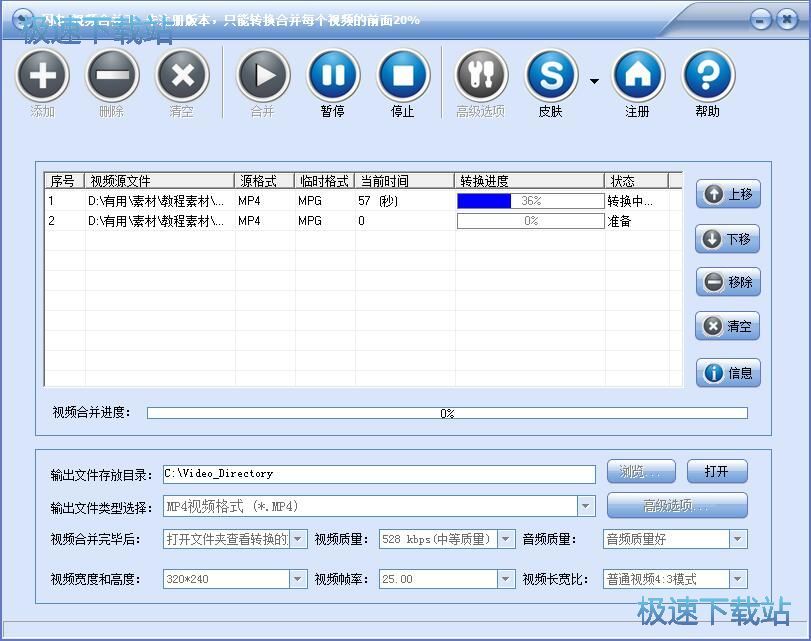Stop conversion with the 停止 icon
This screenshot has height=641, width=811.
[x=402, y=76]
